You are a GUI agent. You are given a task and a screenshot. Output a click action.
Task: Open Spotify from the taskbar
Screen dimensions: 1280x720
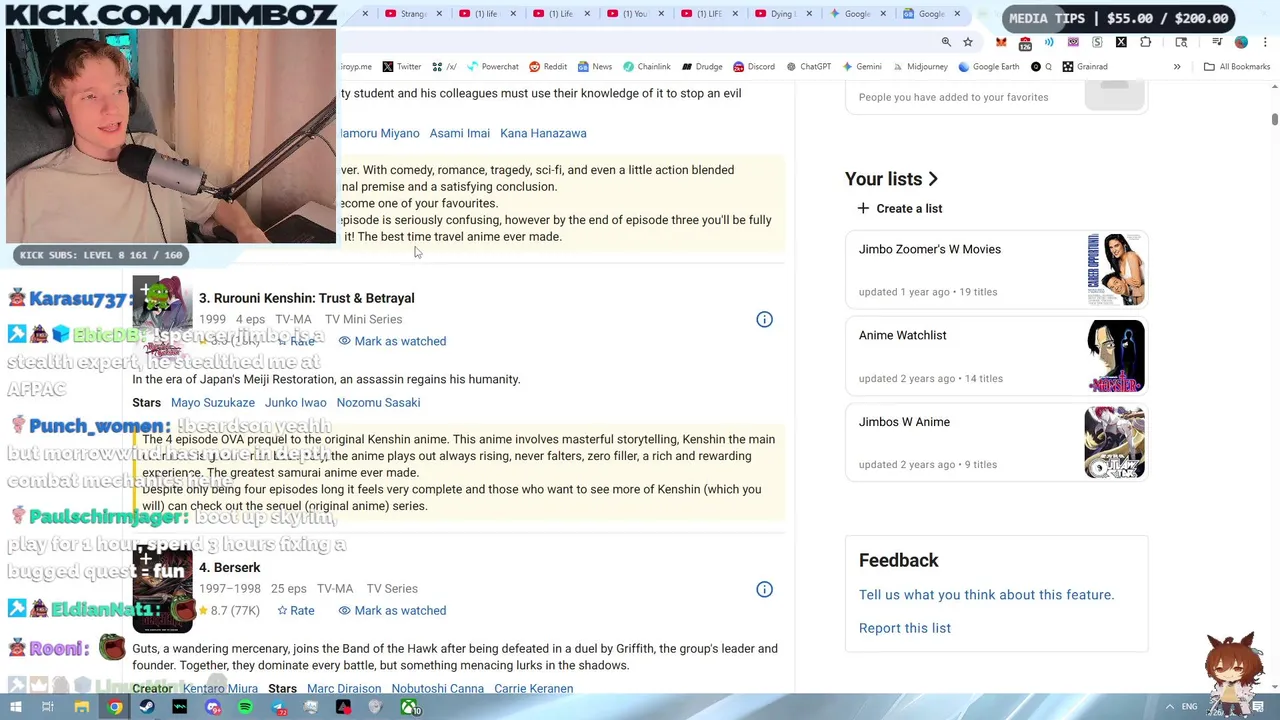pos(245,707)
